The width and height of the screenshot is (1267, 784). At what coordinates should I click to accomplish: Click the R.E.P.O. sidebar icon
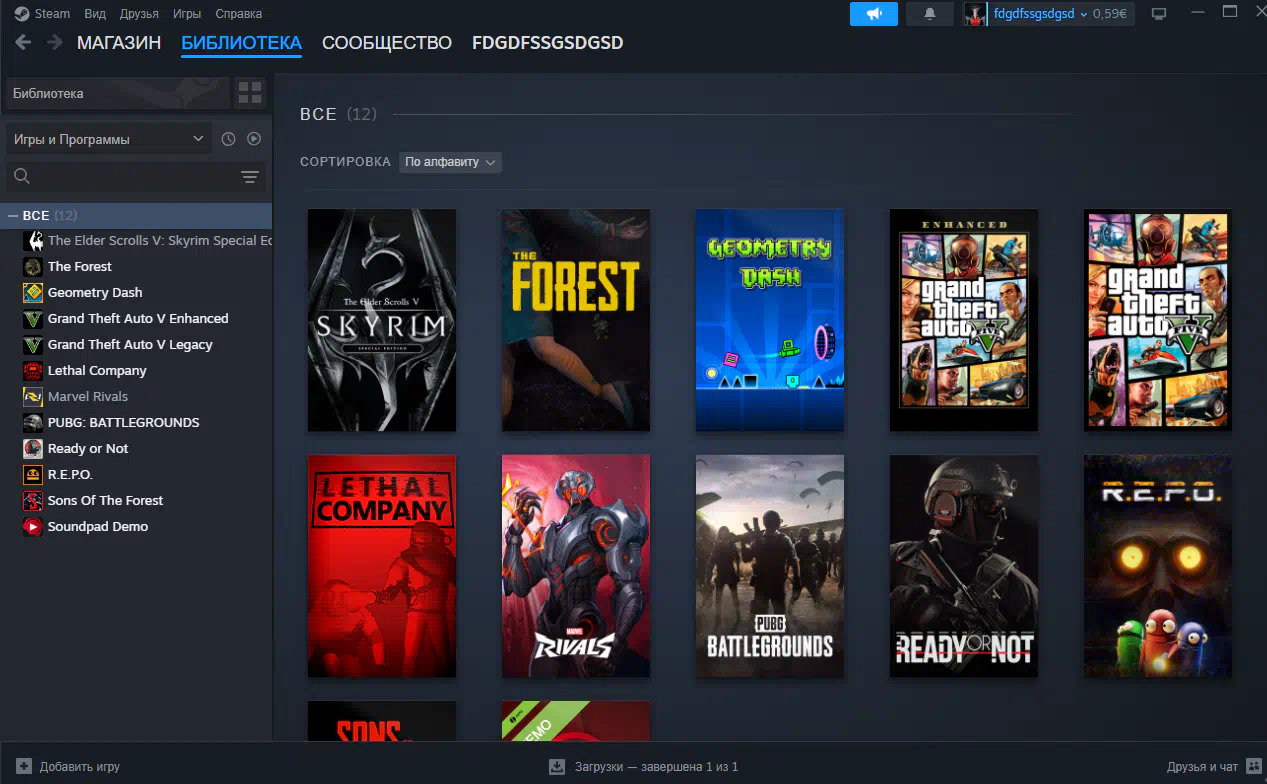pos(33,474)
